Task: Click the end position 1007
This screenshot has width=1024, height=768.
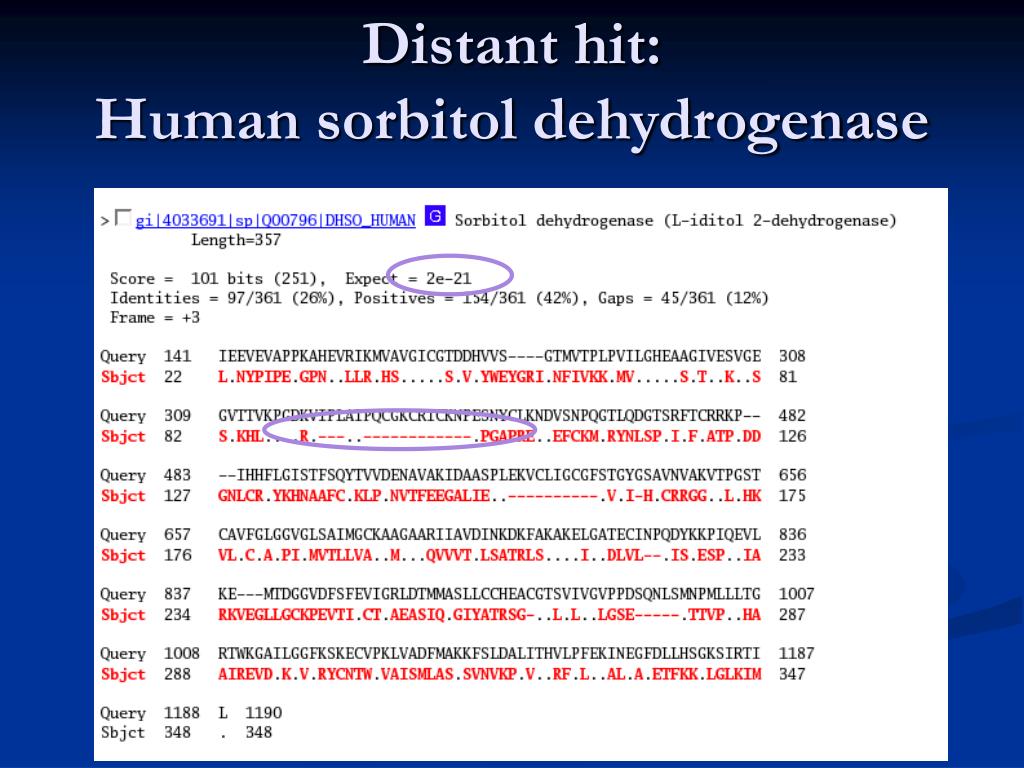Action: [796, 594]
